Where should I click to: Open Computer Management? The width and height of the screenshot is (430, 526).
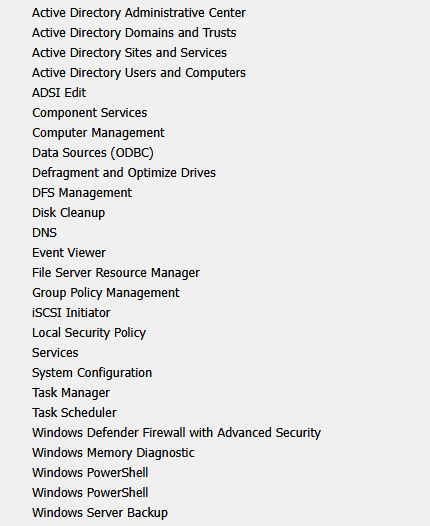click(98, 133)
